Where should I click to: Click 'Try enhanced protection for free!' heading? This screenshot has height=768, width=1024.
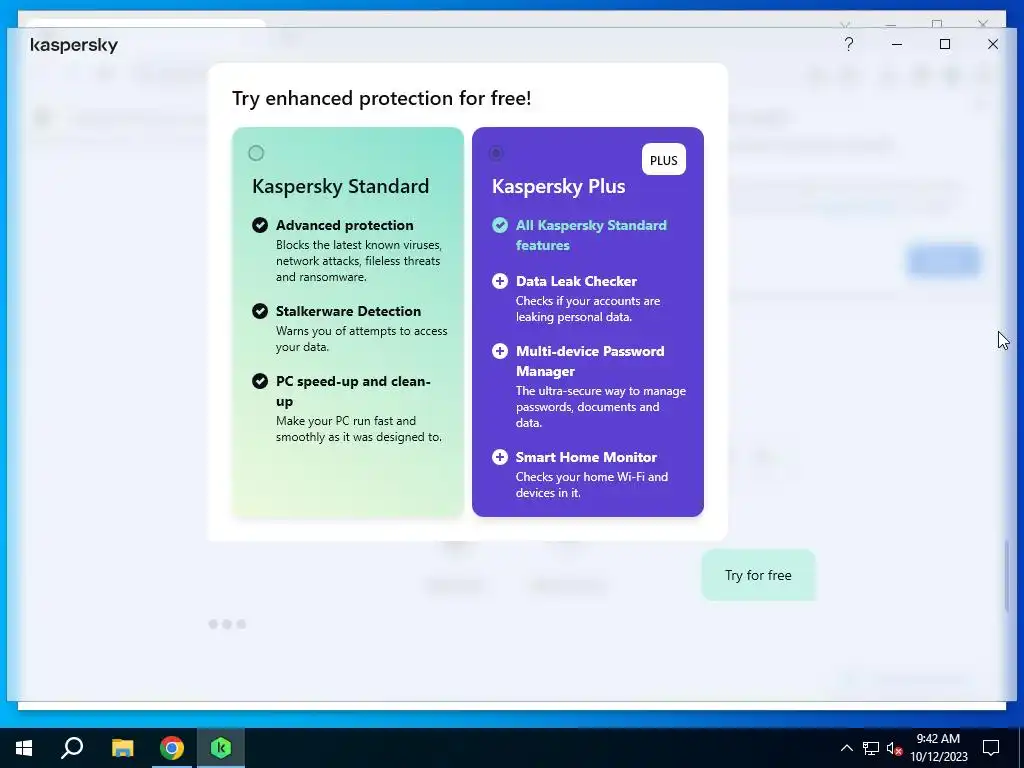click(x=381, y=98)
